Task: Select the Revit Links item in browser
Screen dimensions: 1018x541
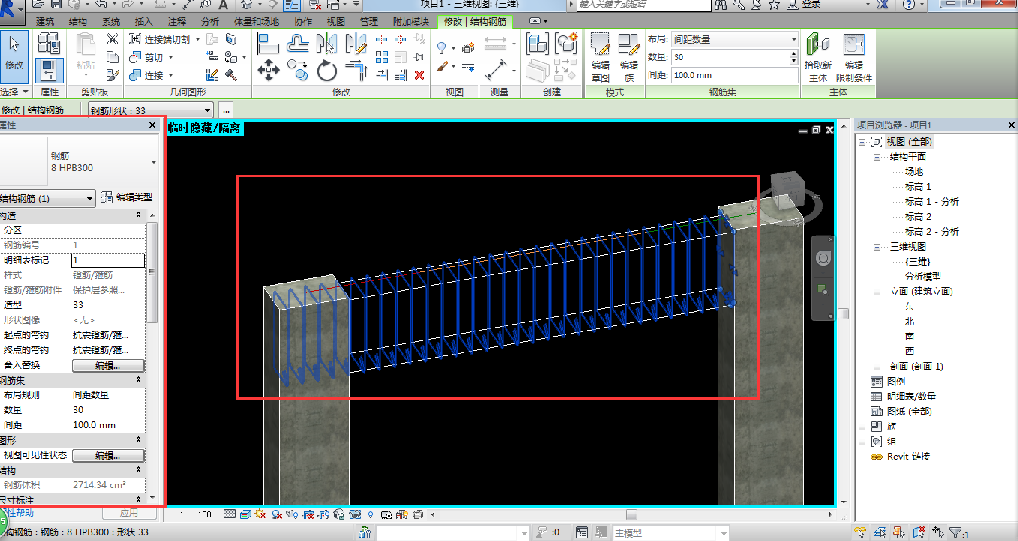Action: pyautogui.click(x=906, y=456)
